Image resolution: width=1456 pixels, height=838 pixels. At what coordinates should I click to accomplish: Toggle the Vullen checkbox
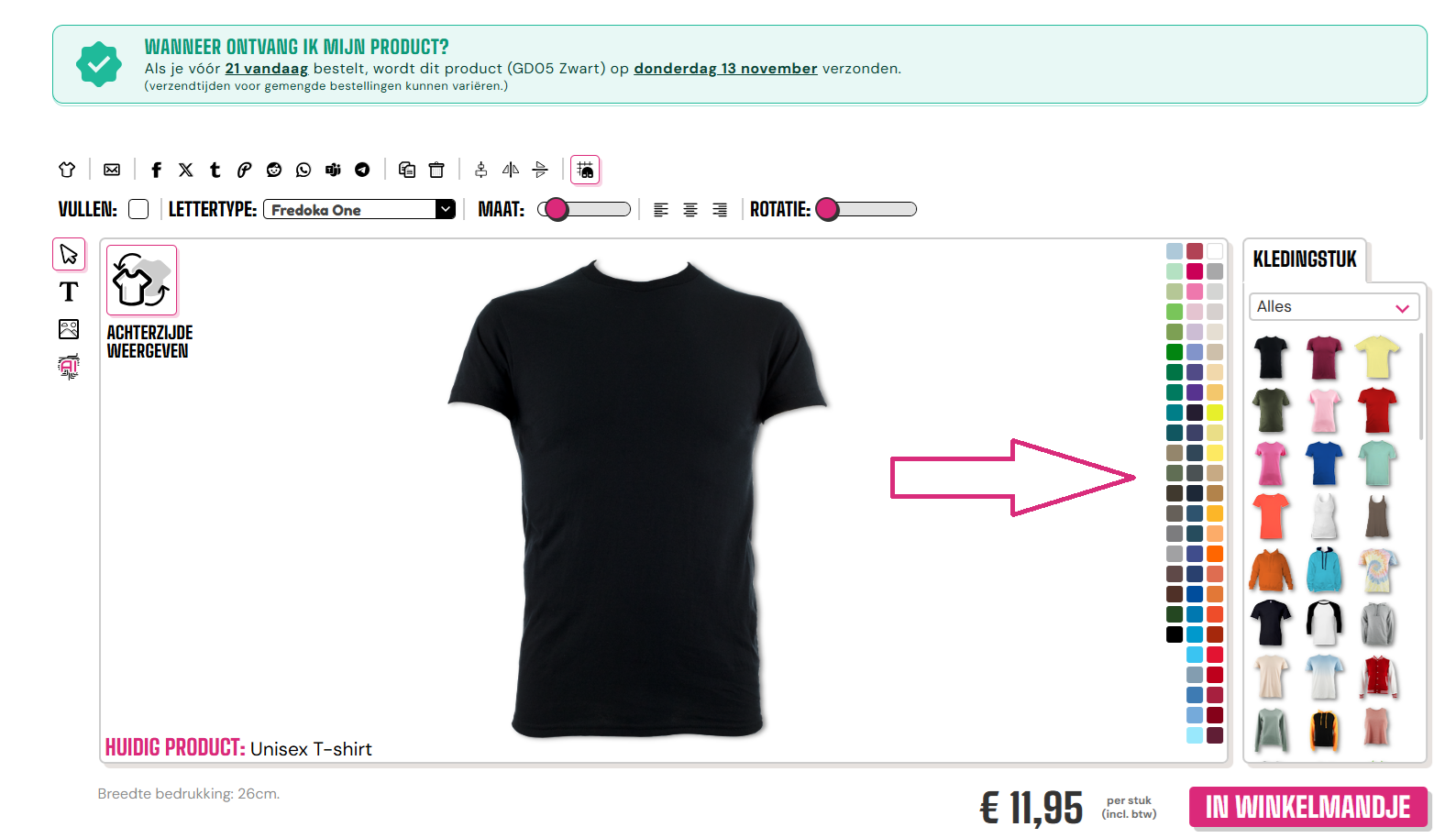(x=138, y=209)
